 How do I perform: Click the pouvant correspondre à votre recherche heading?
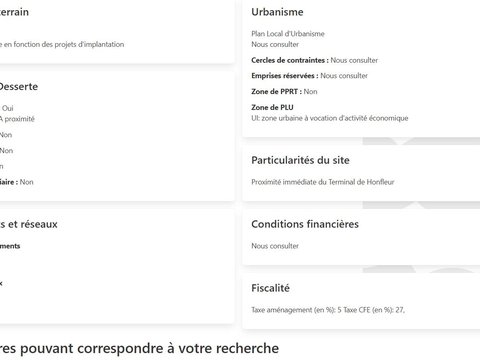pyautogui.click(x=139, y=349)
